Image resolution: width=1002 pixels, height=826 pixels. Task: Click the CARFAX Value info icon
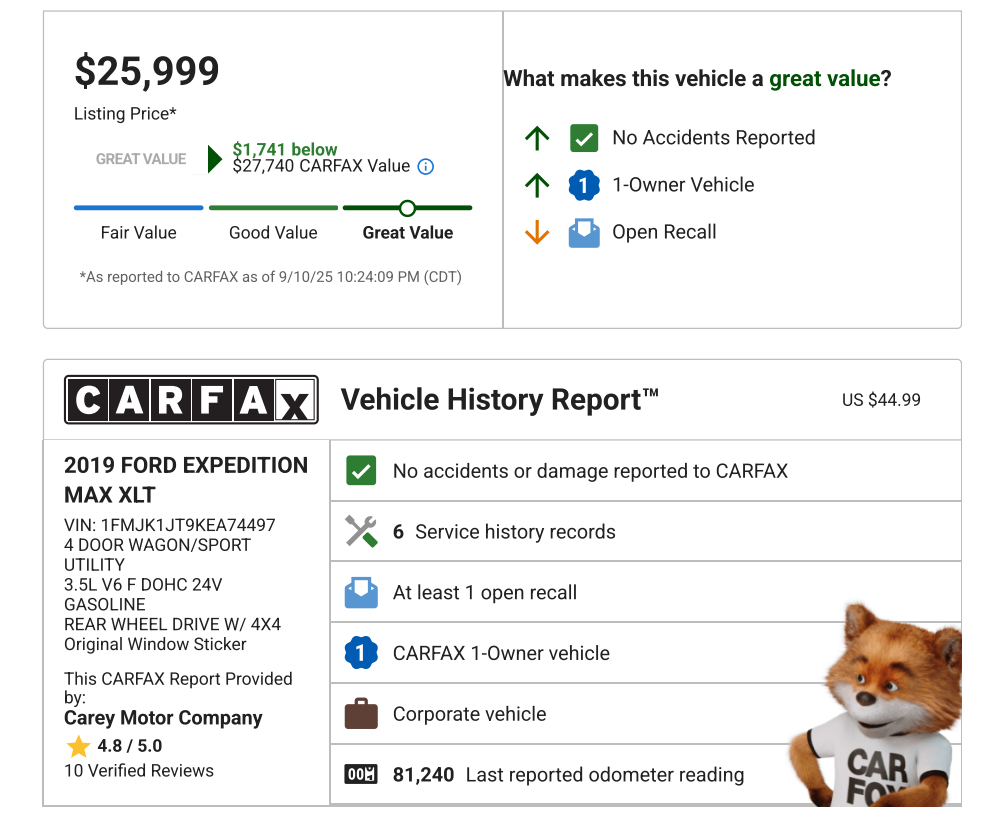pyautogui.click(x=425, y=167)
